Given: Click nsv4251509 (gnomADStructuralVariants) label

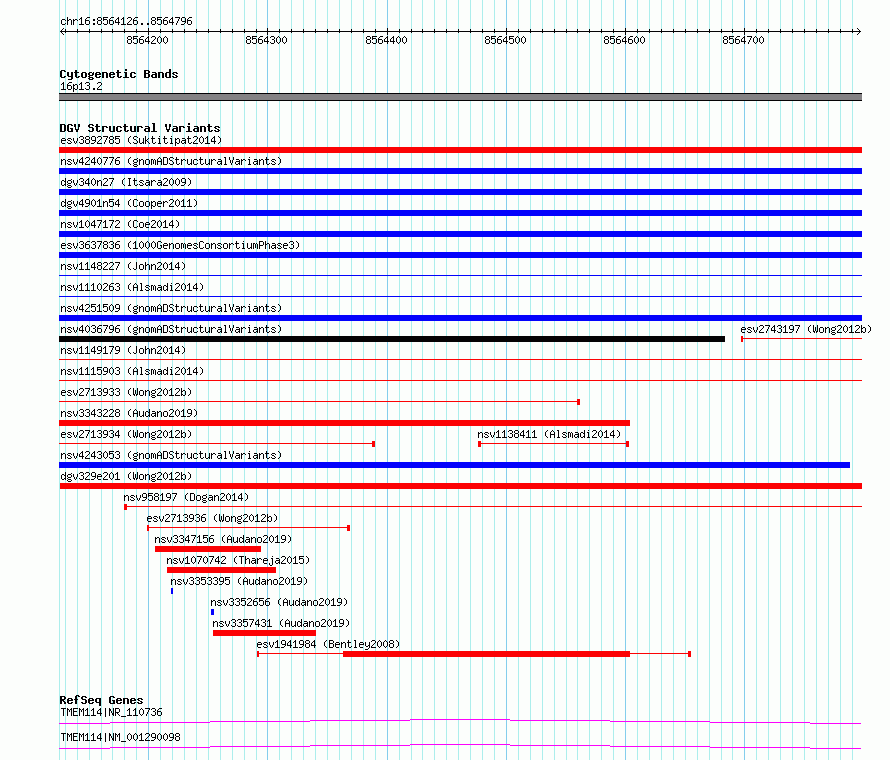Looking at the screenshot, I should 171,308.
